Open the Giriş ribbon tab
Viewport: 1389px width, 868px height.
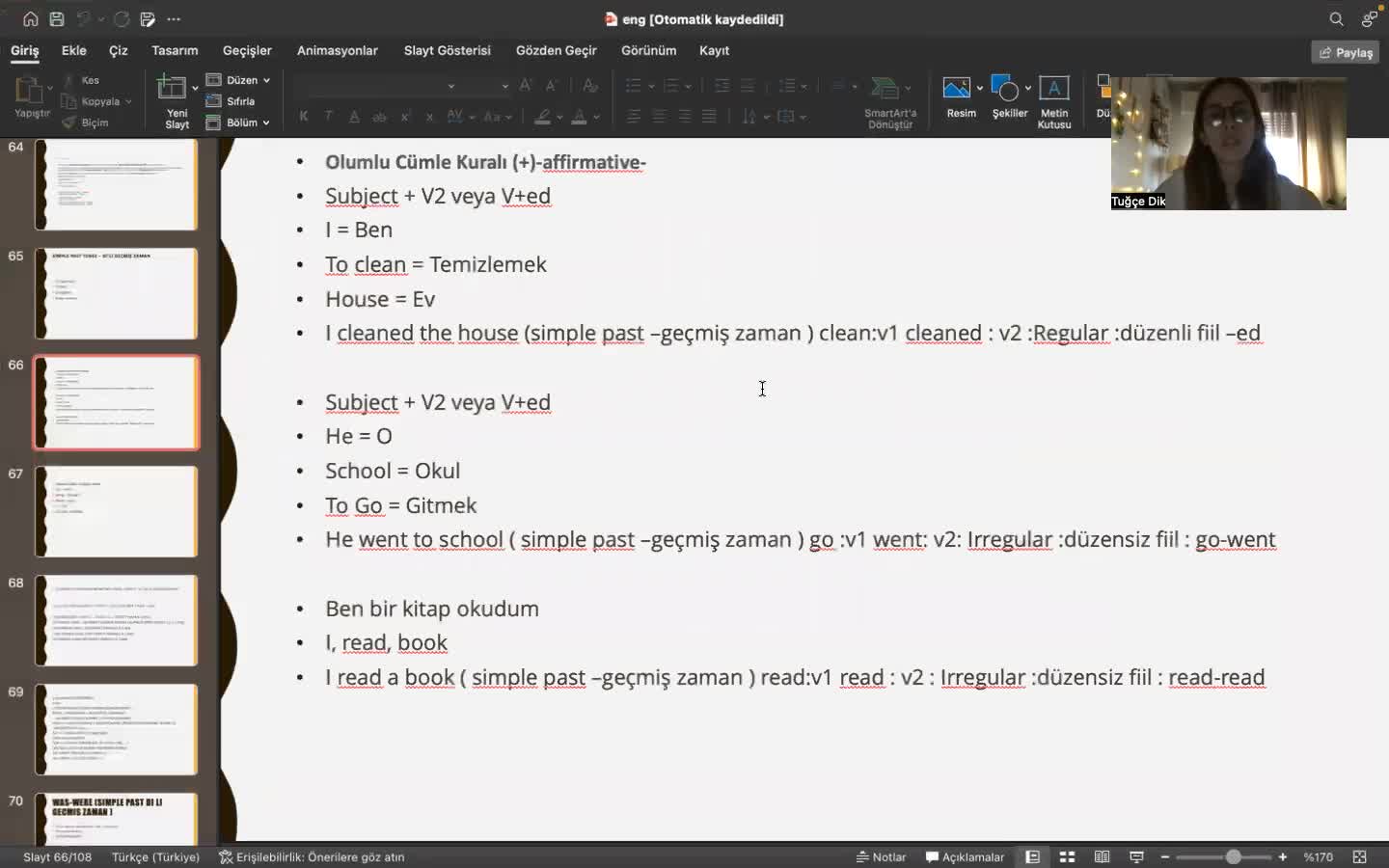click(x=24, y=51)
